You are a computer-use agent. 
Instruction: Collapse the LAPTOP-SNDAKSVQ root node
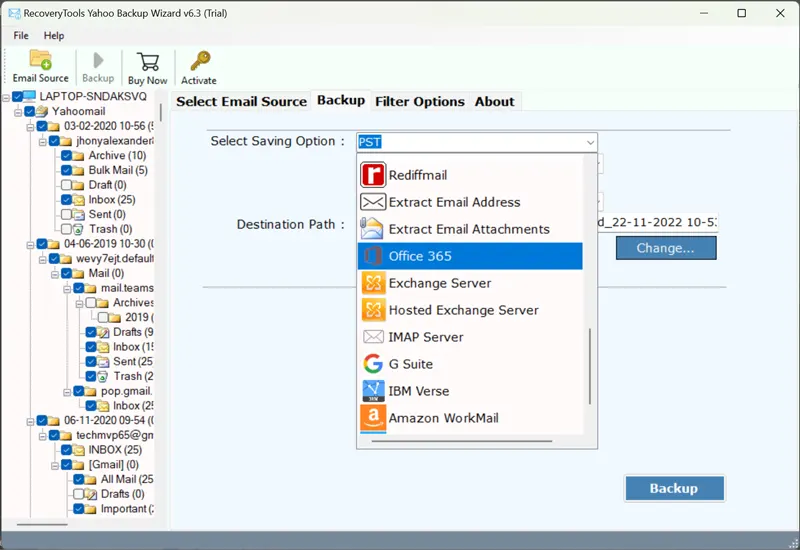click(7, 97)
